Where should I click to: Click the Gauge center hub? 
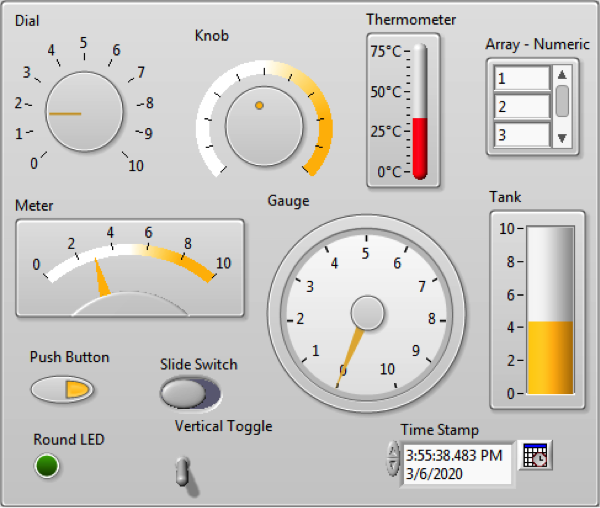click(x=367, y=313)
